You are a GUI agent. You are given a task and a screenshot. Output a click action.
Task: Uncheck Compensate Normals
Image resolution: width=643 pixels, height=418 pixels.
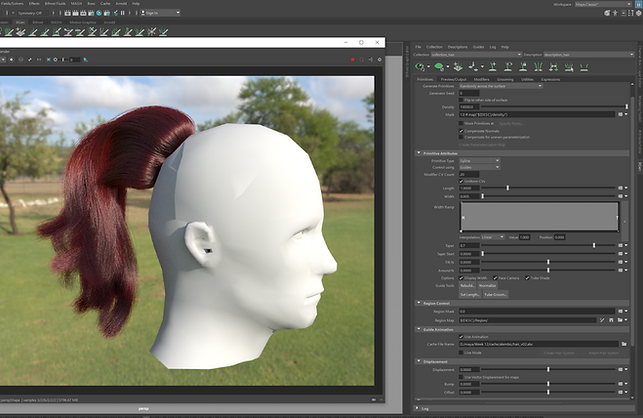[x=461, y=131]
